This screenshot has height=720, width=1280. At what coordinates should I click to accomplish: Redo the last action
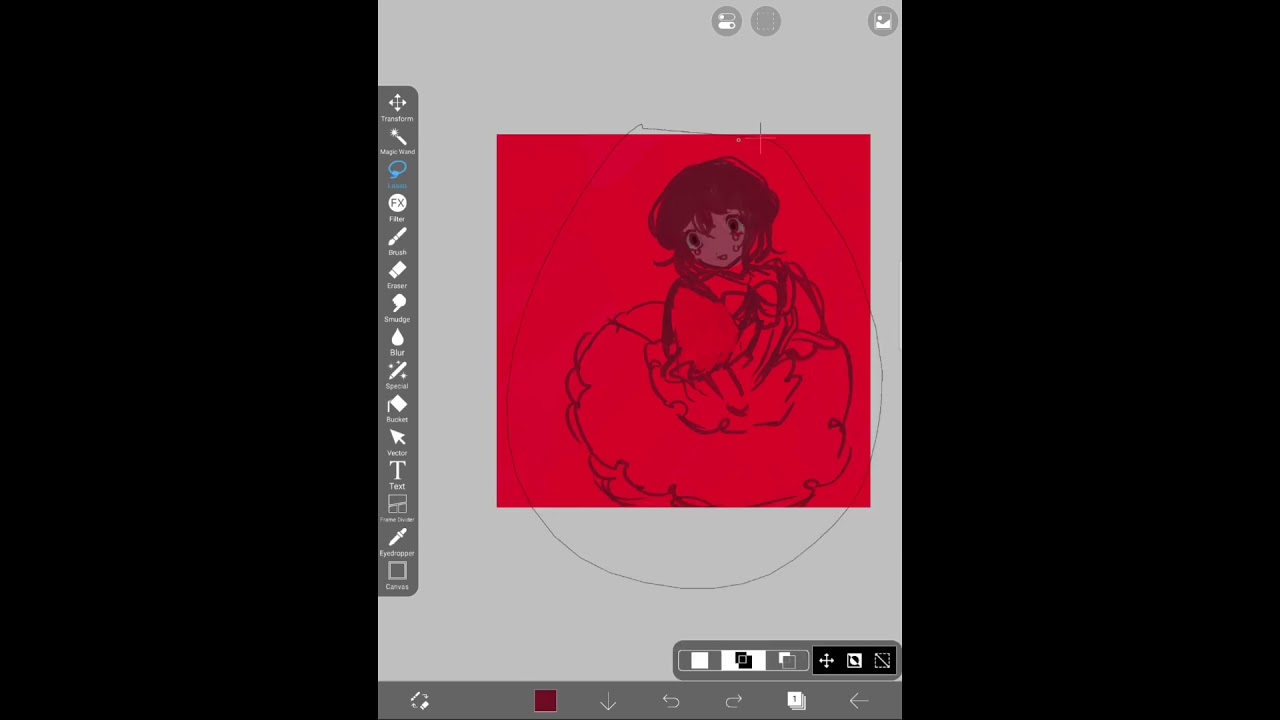click(x=734, y=701)
